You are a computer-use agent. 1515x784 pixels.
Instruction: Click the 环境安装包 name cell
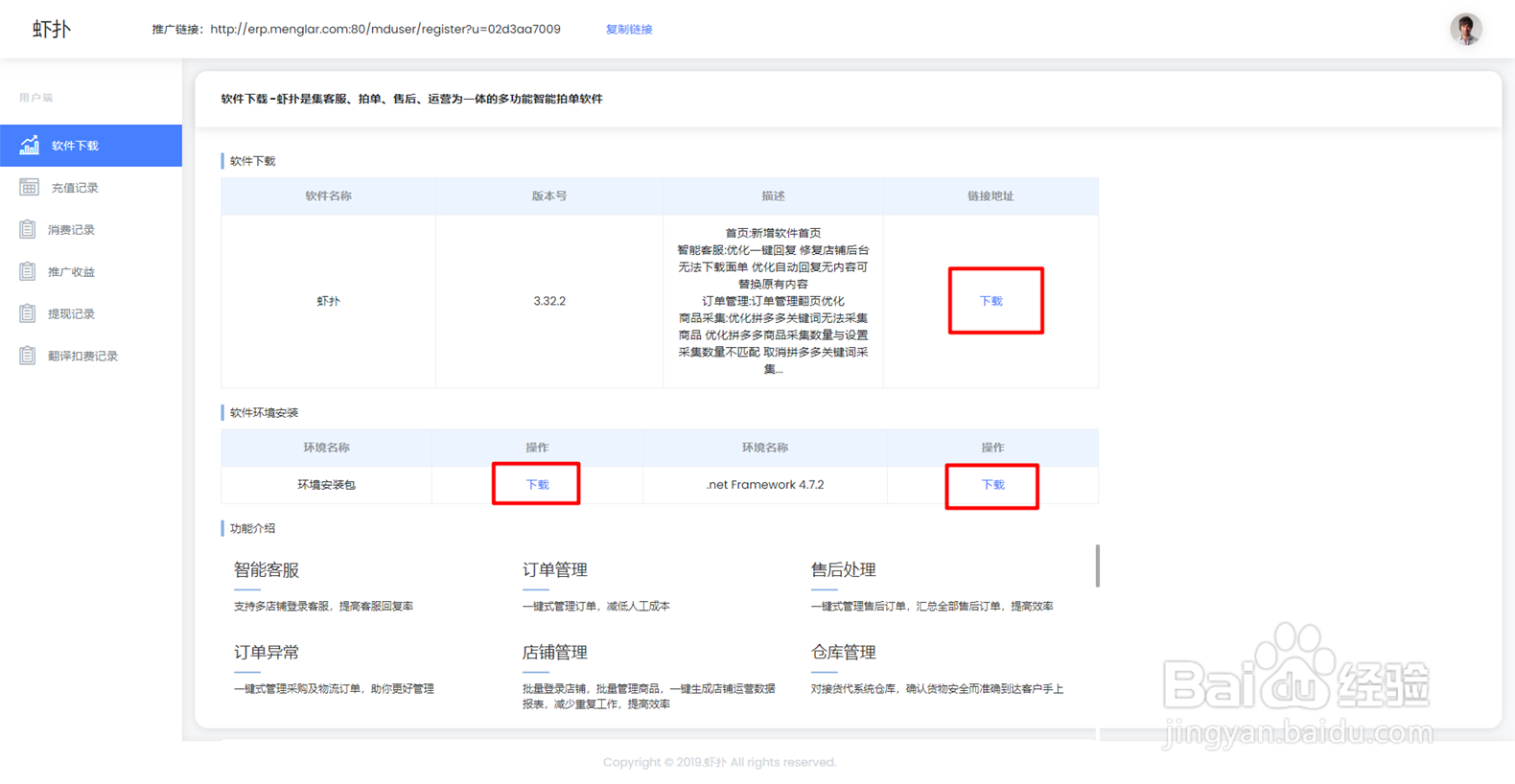point(326,485)
